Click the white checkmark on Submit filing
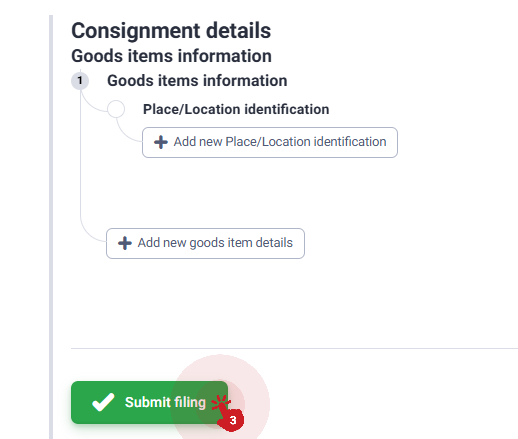The height and width of the screenshot is (439, 518). tap(103, 402)
